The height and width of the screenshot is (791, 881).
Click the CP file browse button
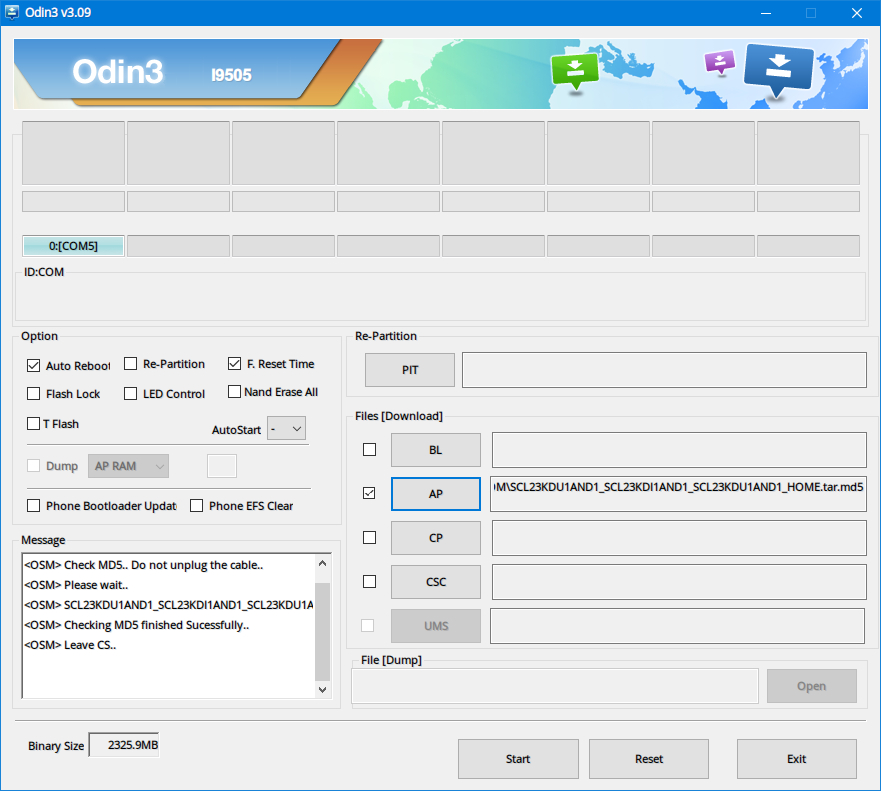click(436, 538)
